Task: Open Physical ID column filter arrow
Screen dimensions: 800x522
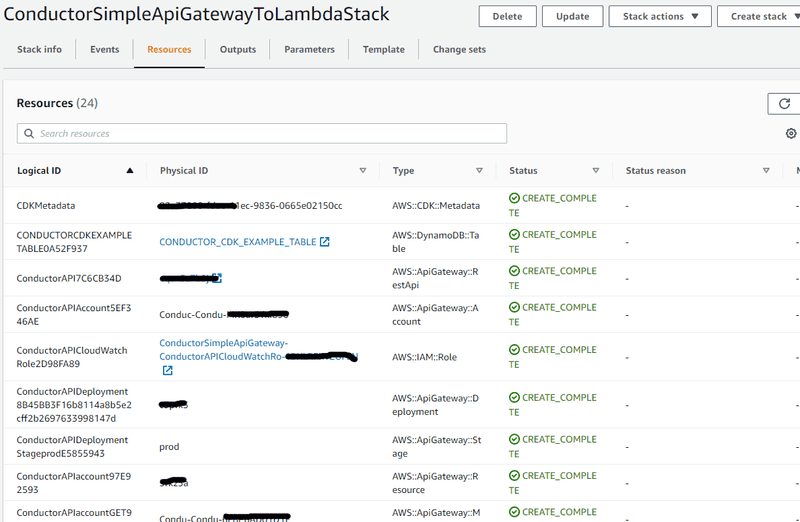Action: coord(363,170)
